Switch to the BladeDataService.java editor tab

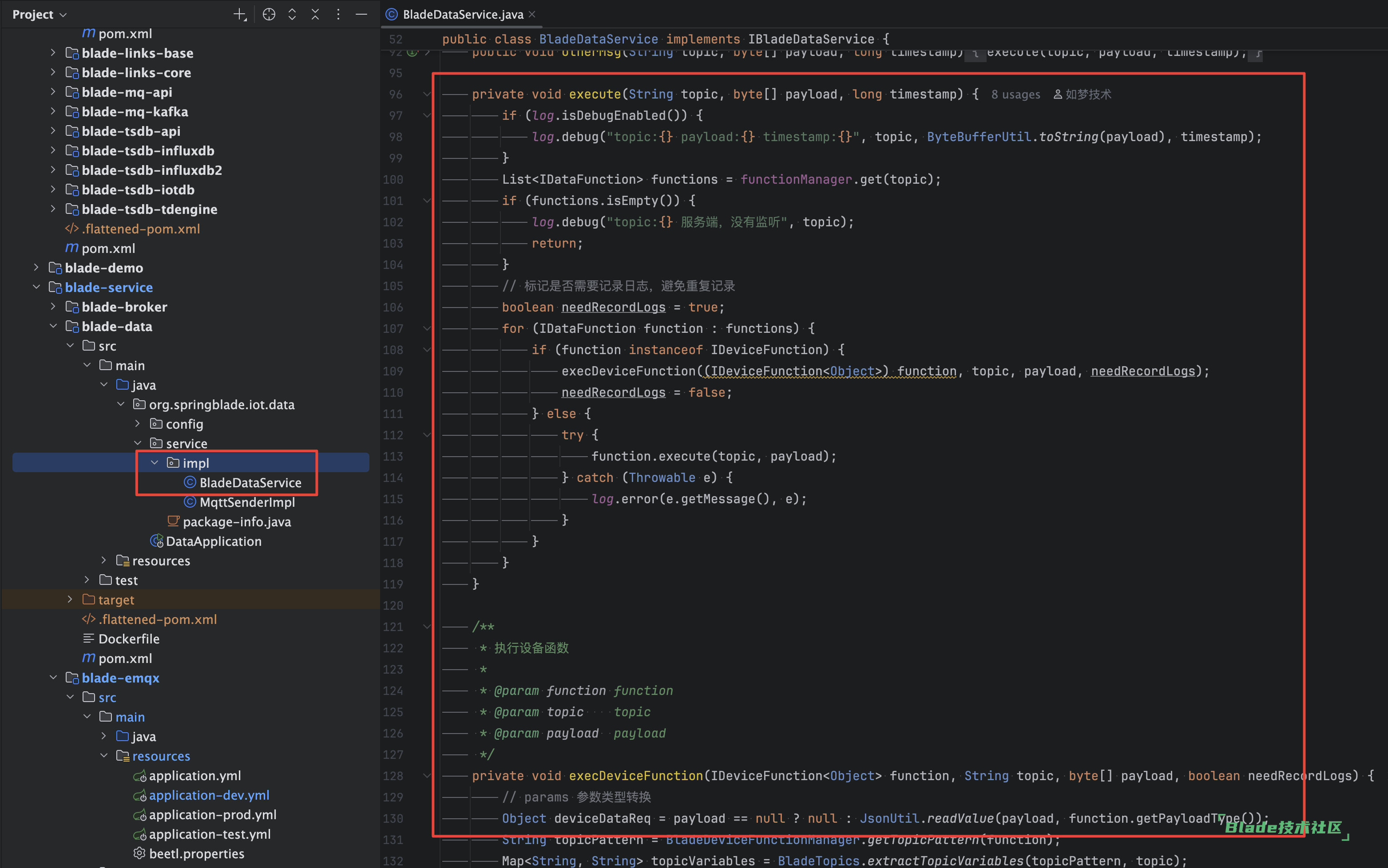tap(463, 14)
